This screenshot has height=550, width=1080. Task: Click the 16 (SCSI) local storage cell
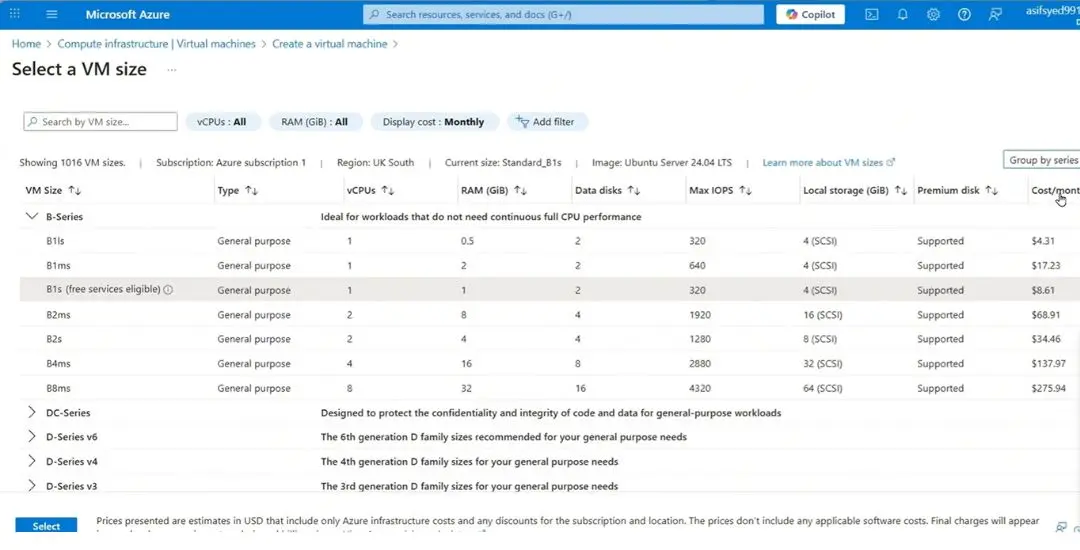[822, 315]
